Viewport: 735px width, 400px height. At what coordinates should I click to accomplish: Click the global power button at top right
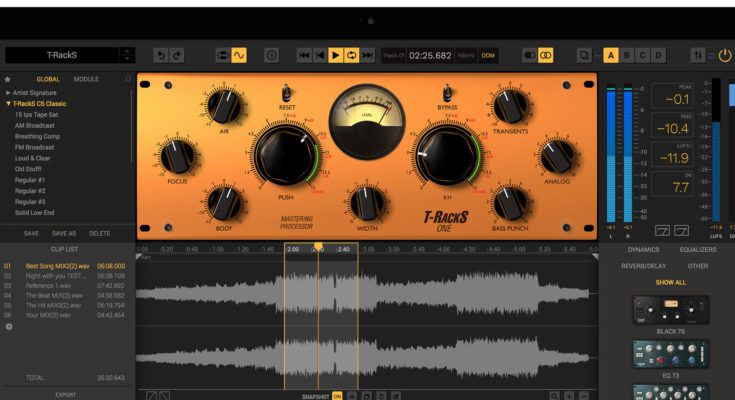724,56
